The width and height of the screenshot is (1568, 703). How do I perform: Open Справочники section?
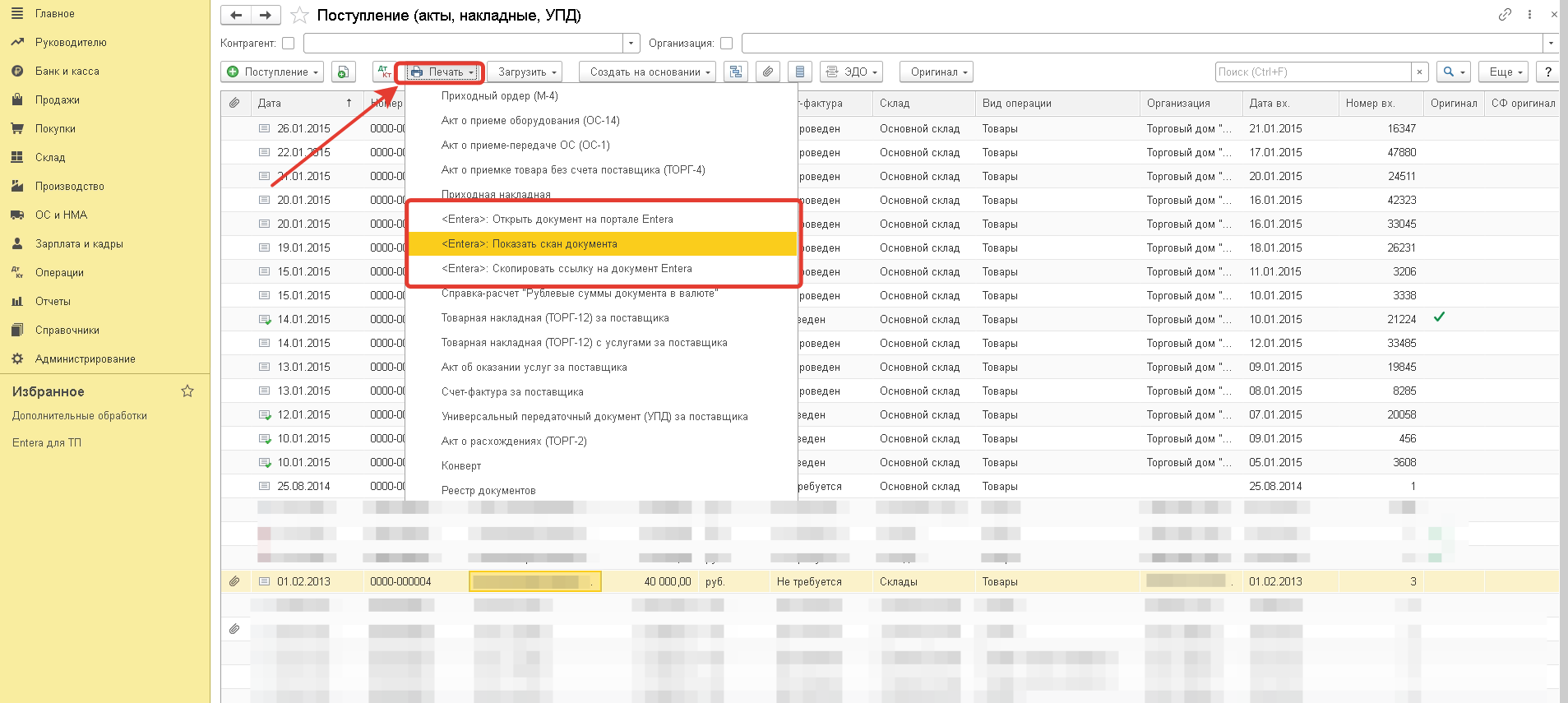[67, 330]
